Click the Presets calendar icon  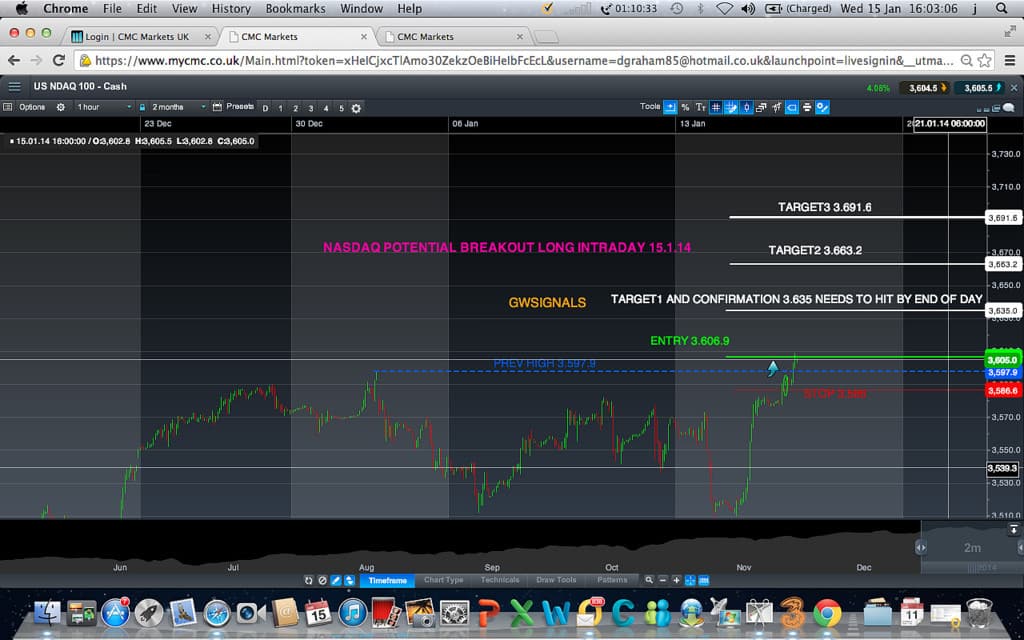click(218, 107)
